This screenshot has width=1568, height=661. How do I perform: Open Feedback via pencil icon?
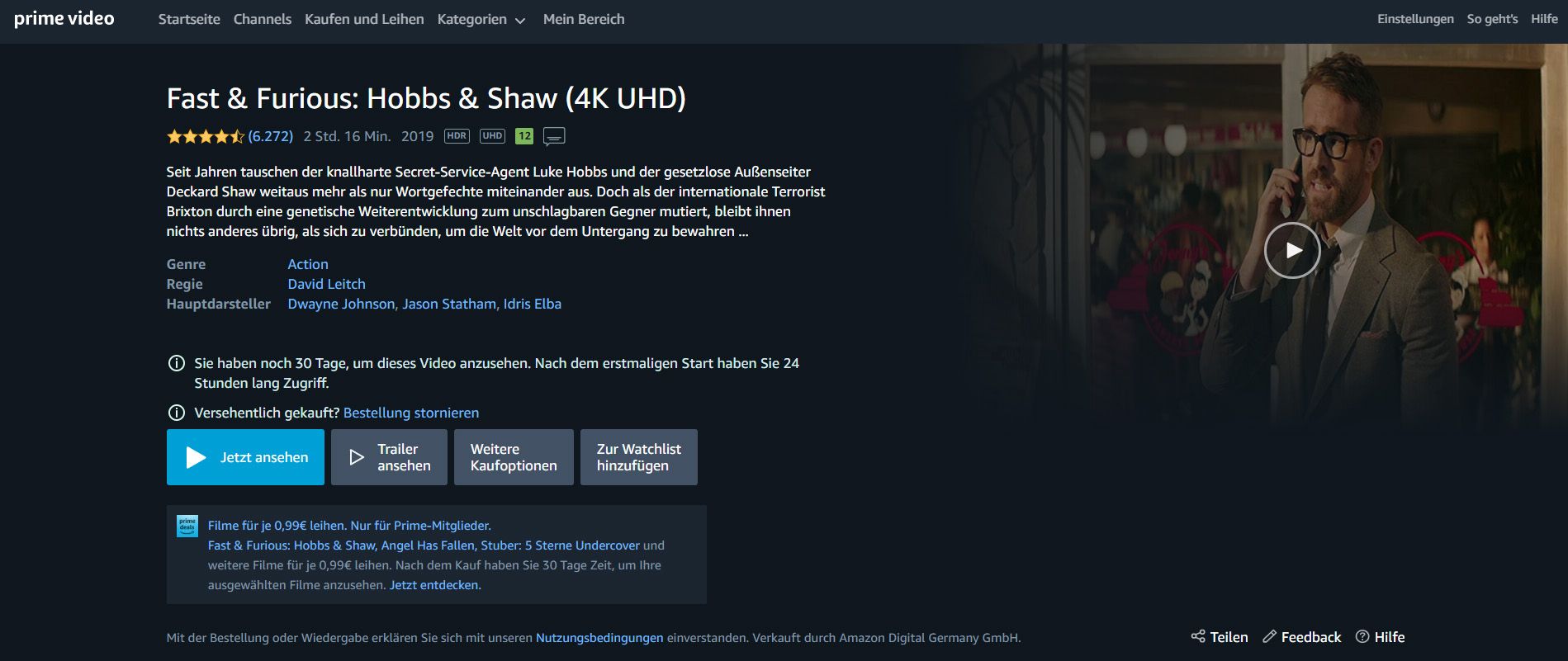pos(1269,636)
